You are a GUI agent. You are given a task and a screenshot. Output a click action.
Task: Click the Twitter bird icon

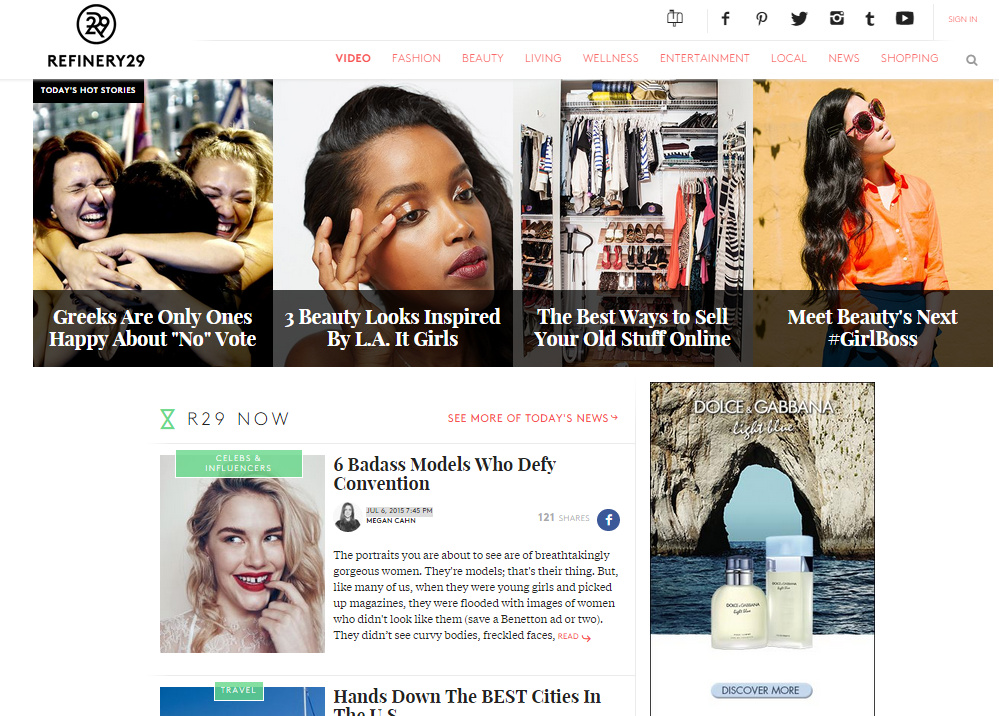[799, 19]
